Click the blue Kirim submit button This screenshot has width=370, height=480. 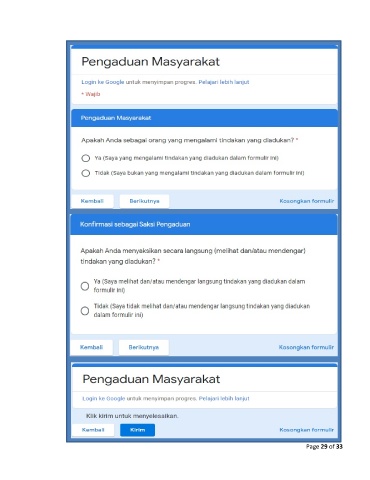[x=137, y=430]
